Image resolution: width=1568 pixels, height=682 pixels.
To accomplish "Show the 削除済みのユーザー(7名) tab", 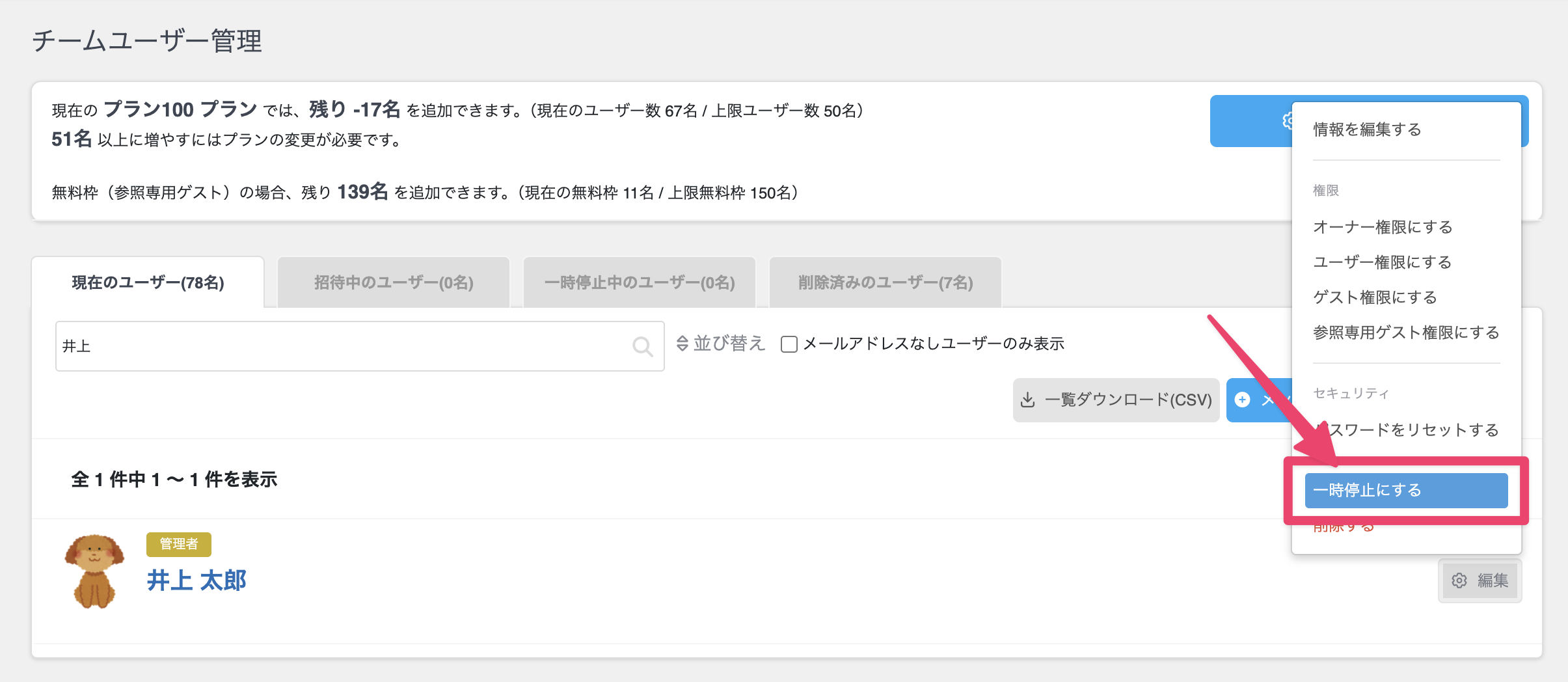I will (x=885, y=282).
